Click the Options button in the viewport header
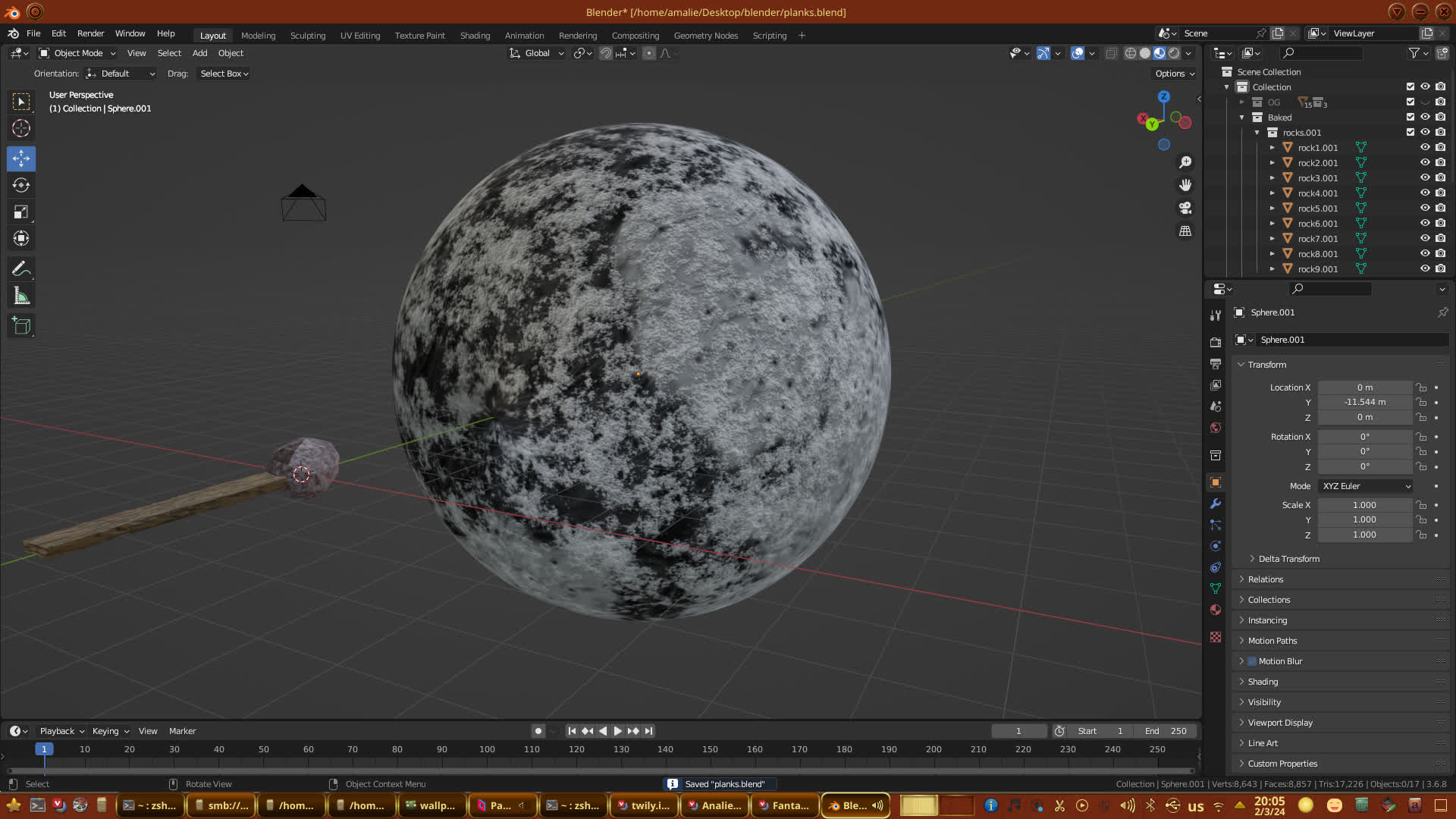This screenshot has width=1456, height=819. pos(1175,74)
